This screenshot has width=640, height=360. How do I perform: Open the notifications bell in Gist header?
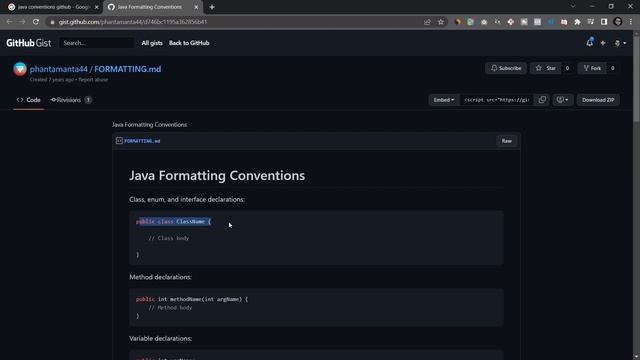589,42
